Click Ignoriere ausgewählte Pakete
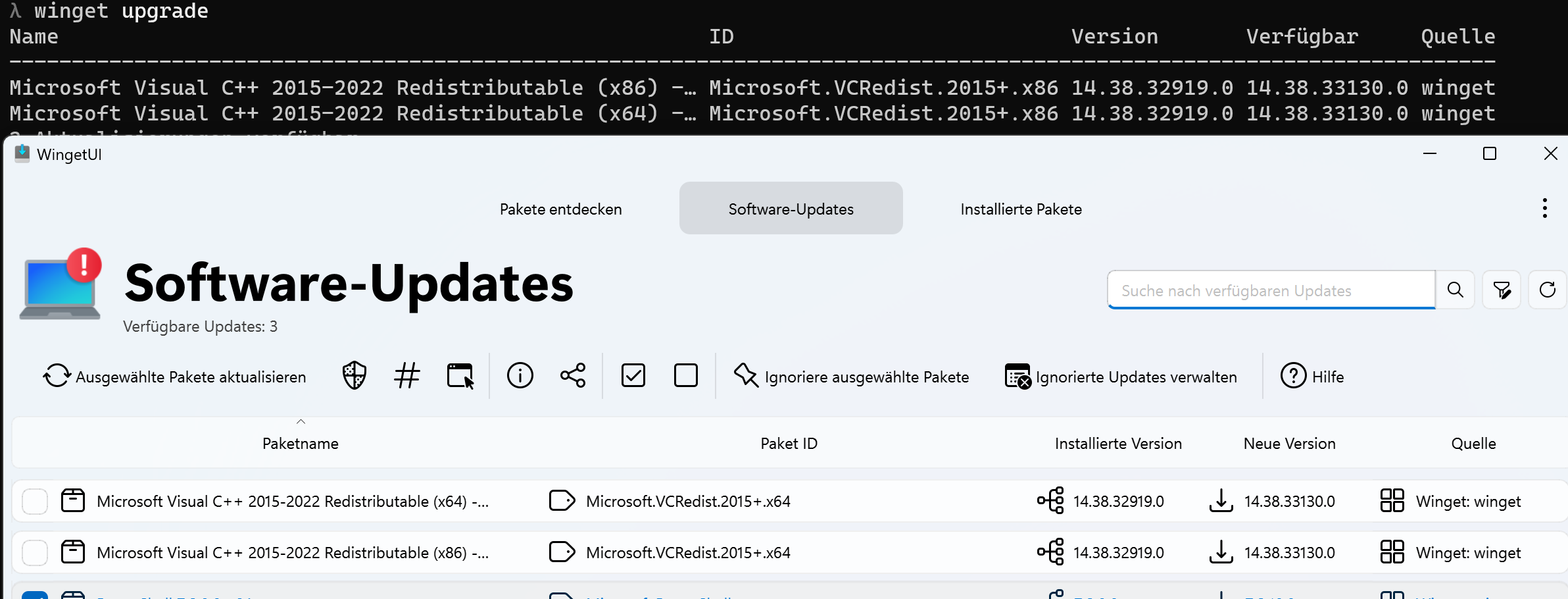 pyautogui.click(x=851, y=377)
